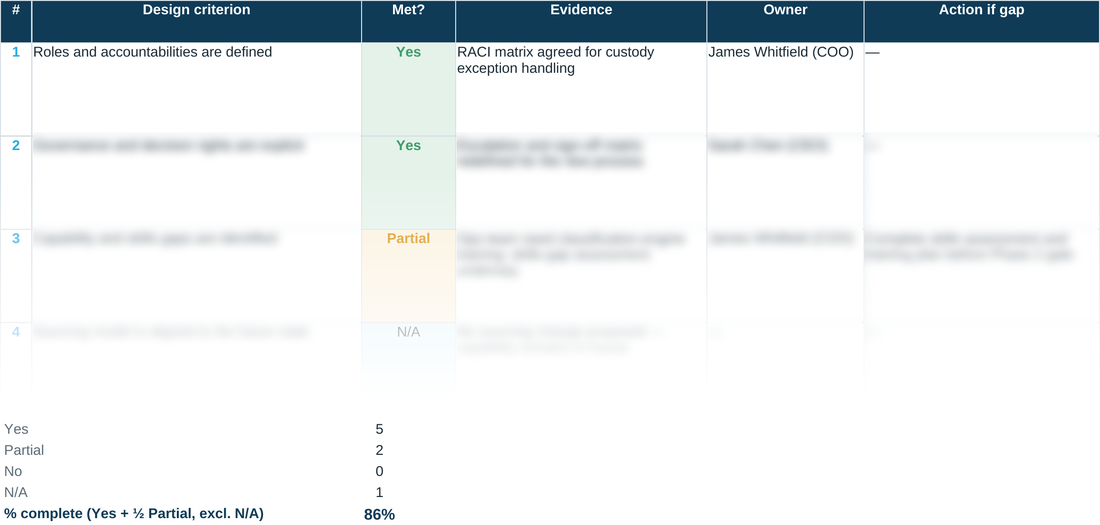Click the Roles and accountabilities criterion cell
1100x525 pixels.
196,89
